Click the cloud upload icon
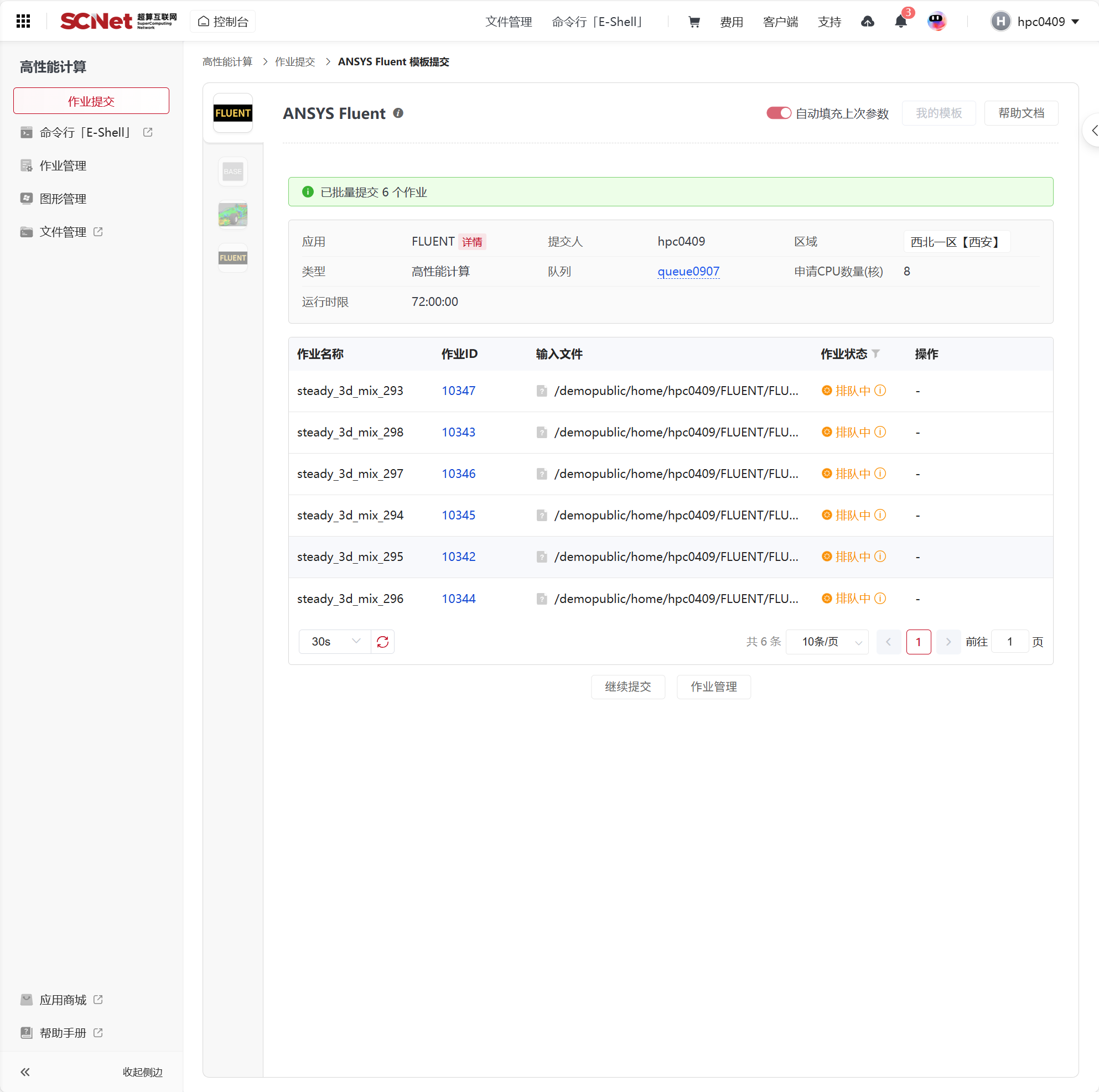1099x1092 pixels. 868,22
